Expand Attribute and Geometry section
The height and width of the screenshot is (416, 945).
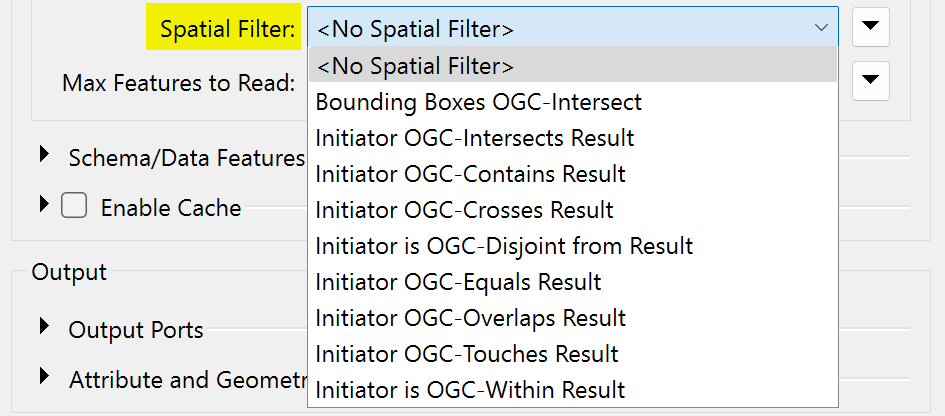coord(44,376)
